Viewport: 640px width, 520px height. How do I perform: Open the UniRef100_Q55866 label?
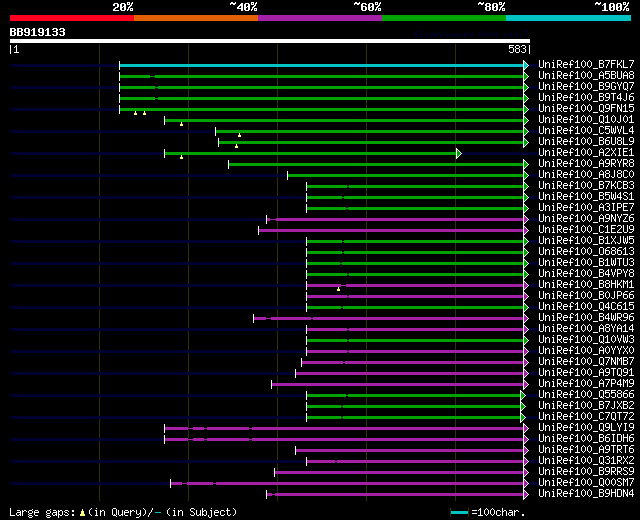[x=586, y=395]
